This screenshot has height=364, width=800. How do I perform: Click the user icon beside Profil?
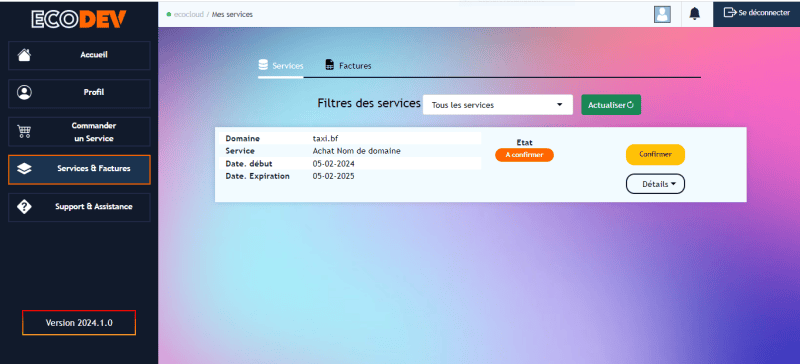pyautogui.click(x=24, y=92)
